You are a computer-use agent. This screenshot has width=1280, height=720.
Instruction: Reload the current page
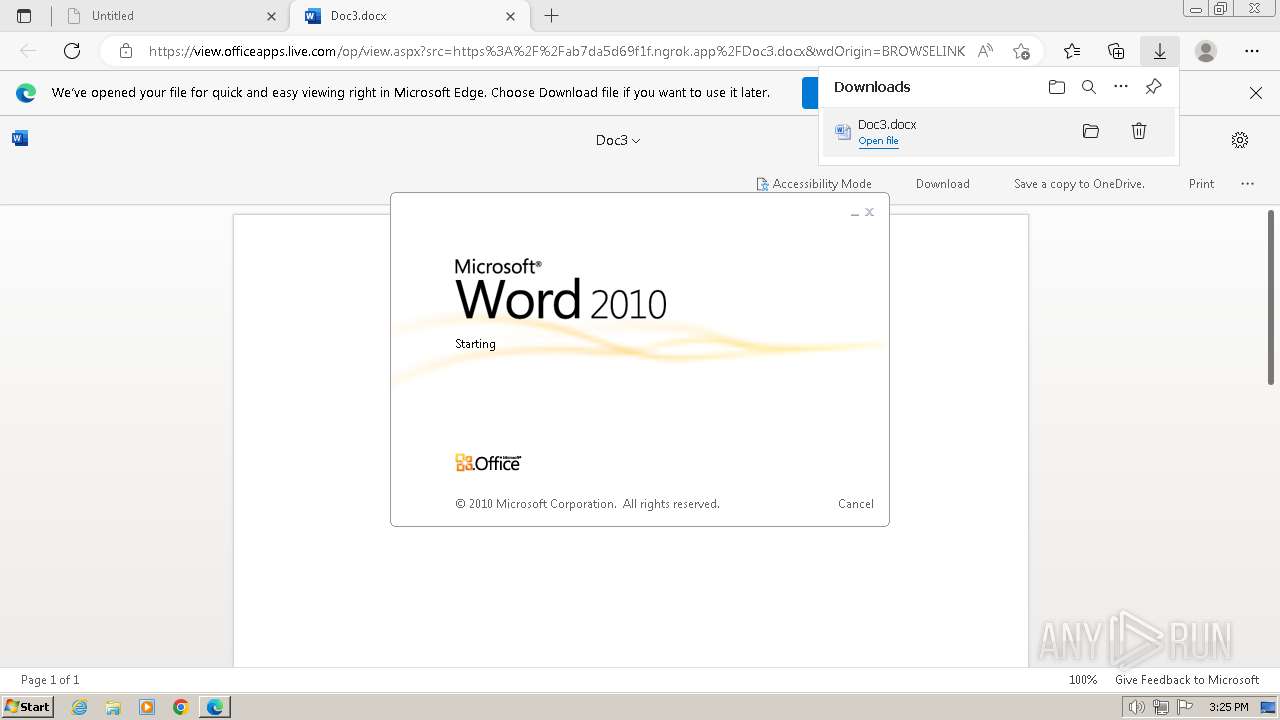coord(72,51)
